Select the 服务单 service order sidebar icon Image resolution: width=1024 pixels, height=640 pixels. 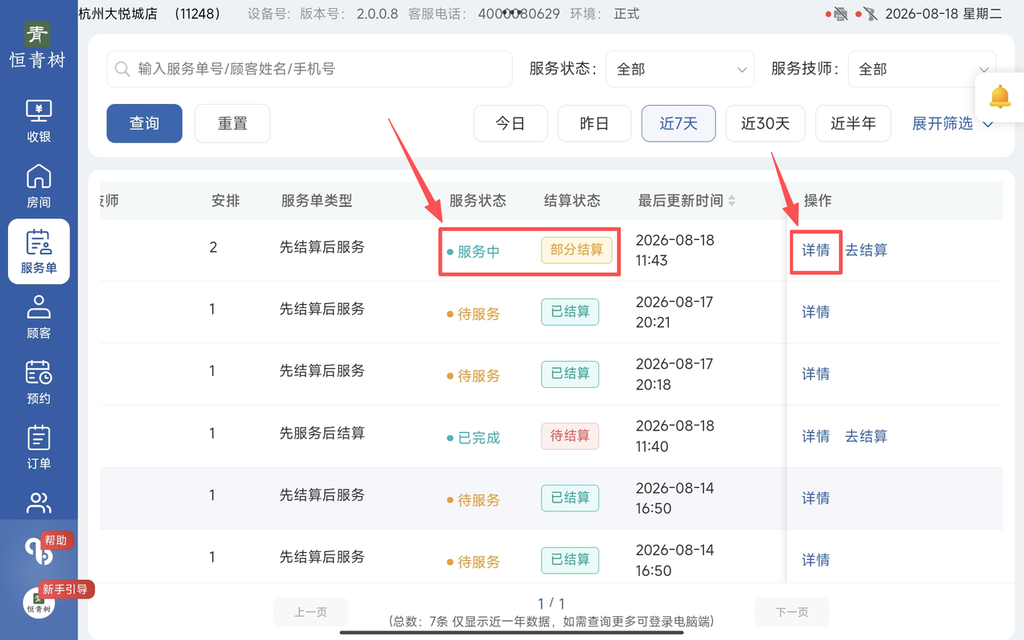coord(39,251)
